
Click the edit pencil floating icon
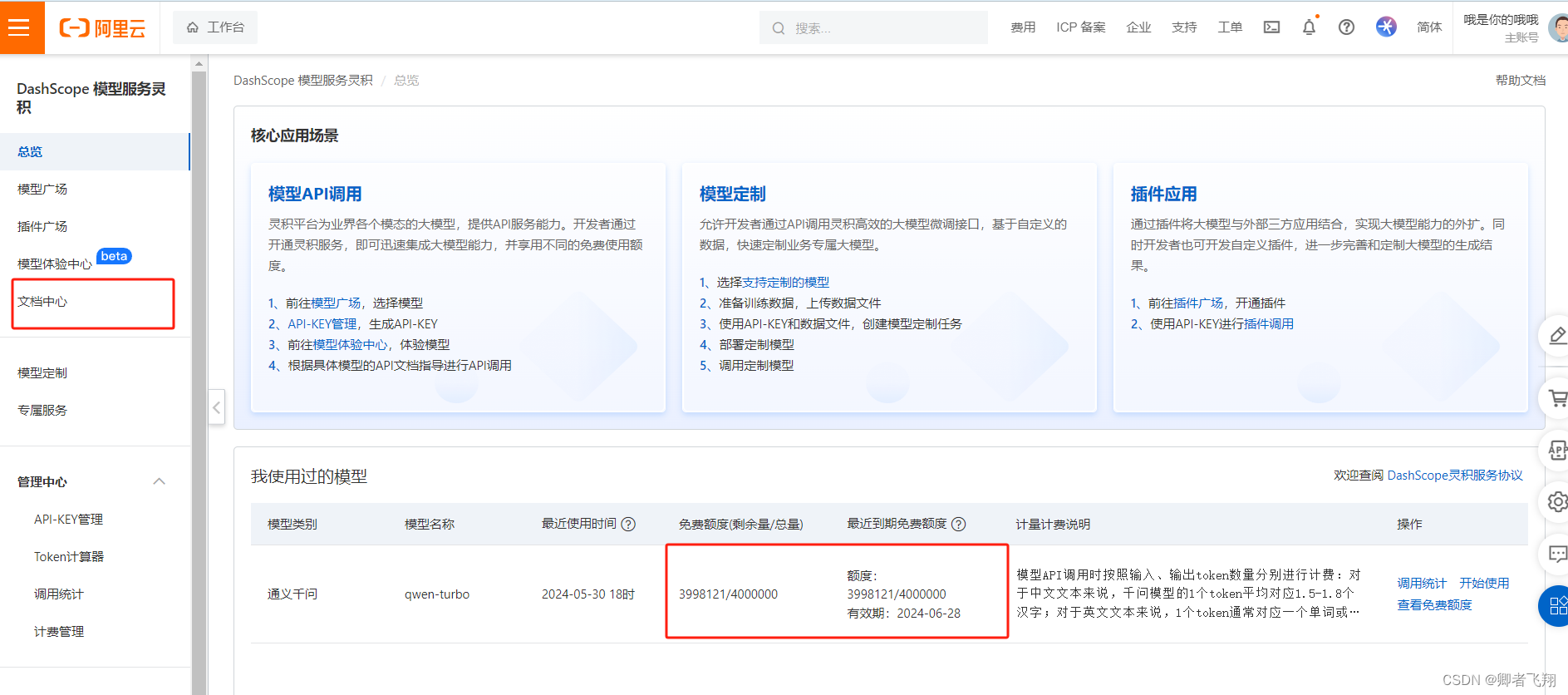[x=1556, y=336]
